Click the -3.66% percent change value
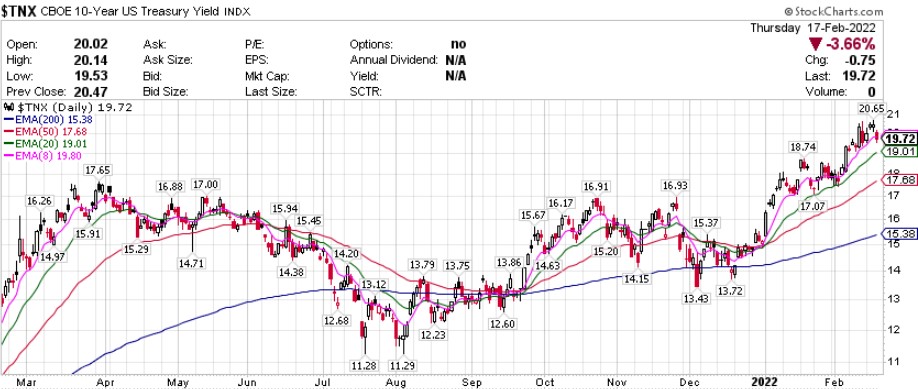The height and width of the screenshot is (389, 918). coord(851,44)
